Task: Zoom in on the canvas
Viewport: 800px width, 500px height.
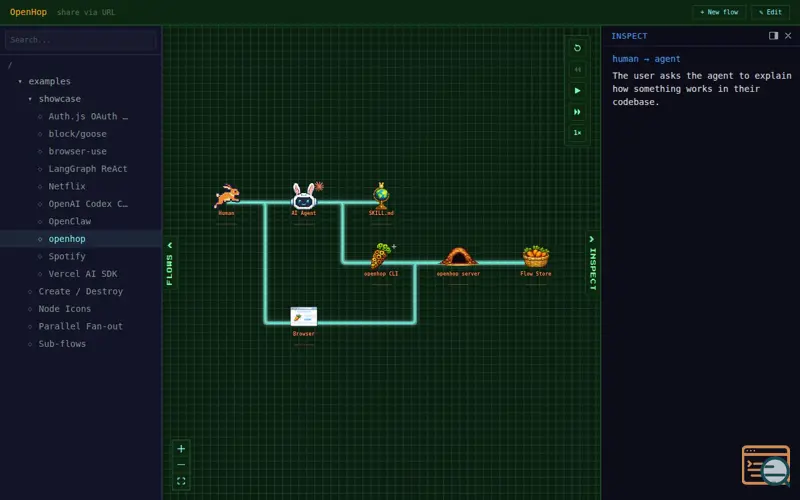Action: pos(181,449)
